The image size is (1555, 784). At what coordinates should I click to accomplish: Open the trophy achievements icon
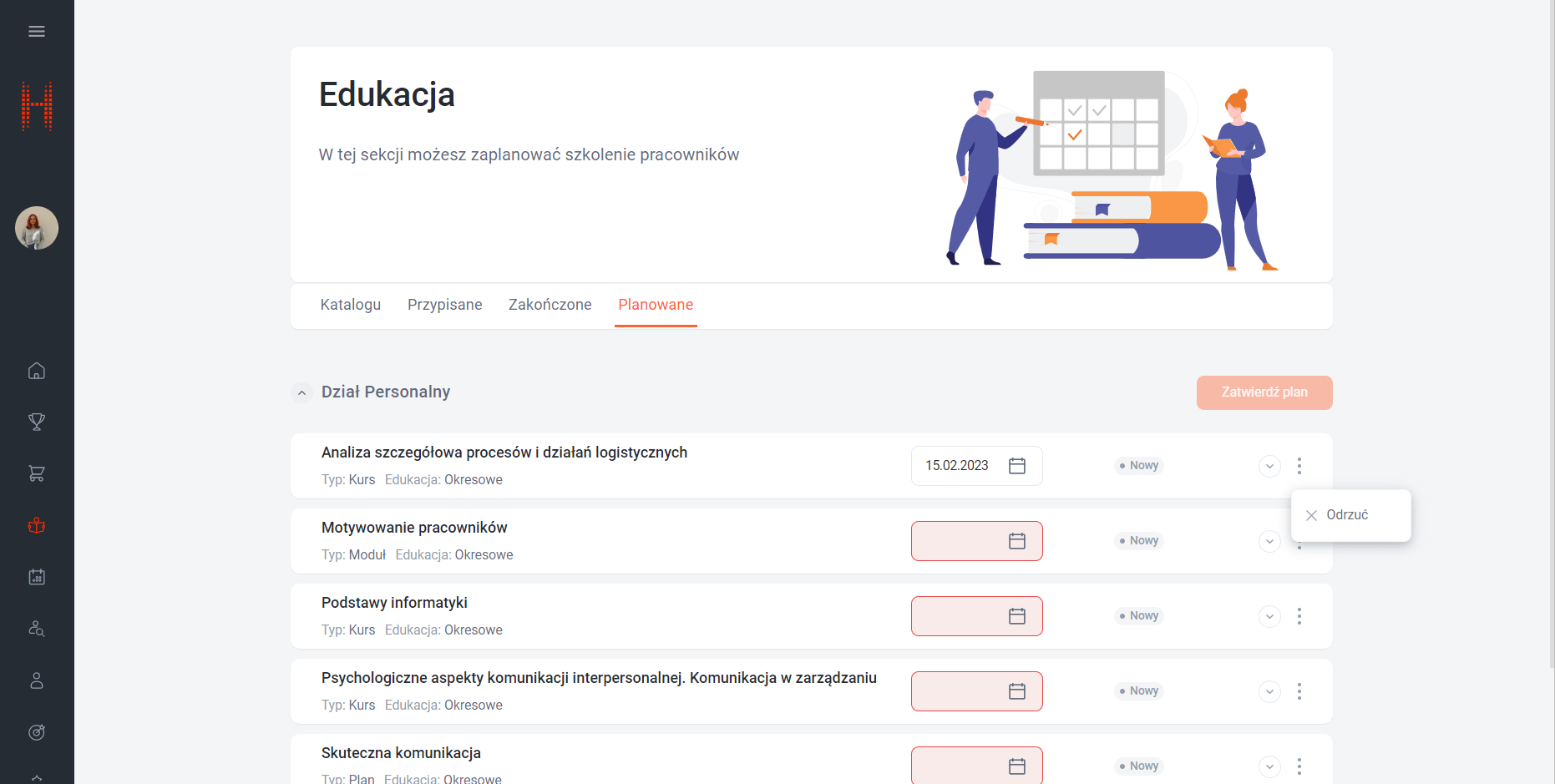coord(37,422)
